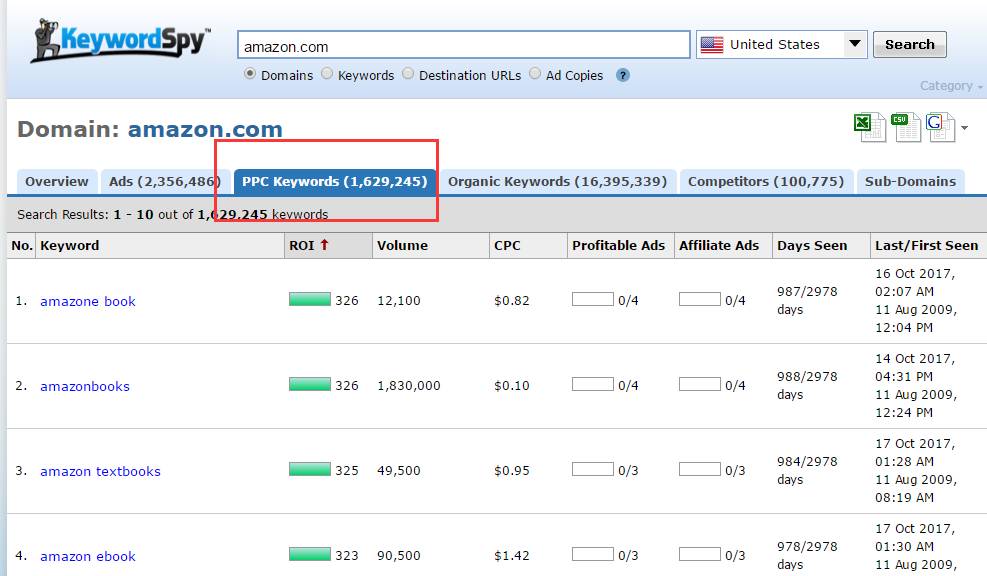The width and height of the screenshot is (987, 576).
Task: Switch to the Overview tab
Action: pos(57,181)
